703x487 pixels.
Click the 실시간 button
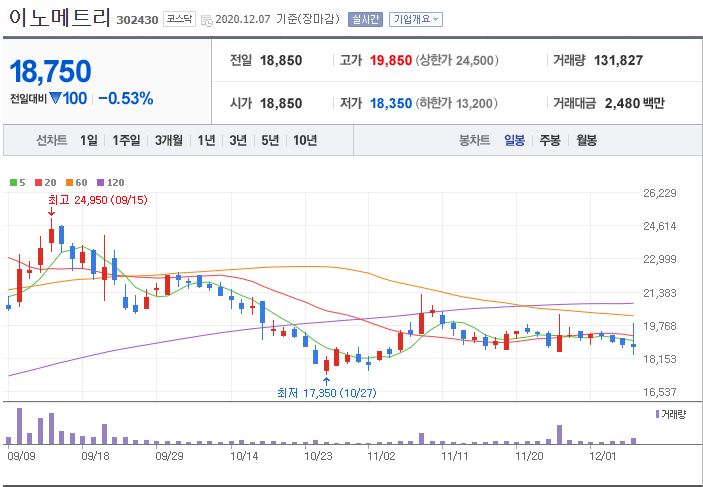pos(365,19)
